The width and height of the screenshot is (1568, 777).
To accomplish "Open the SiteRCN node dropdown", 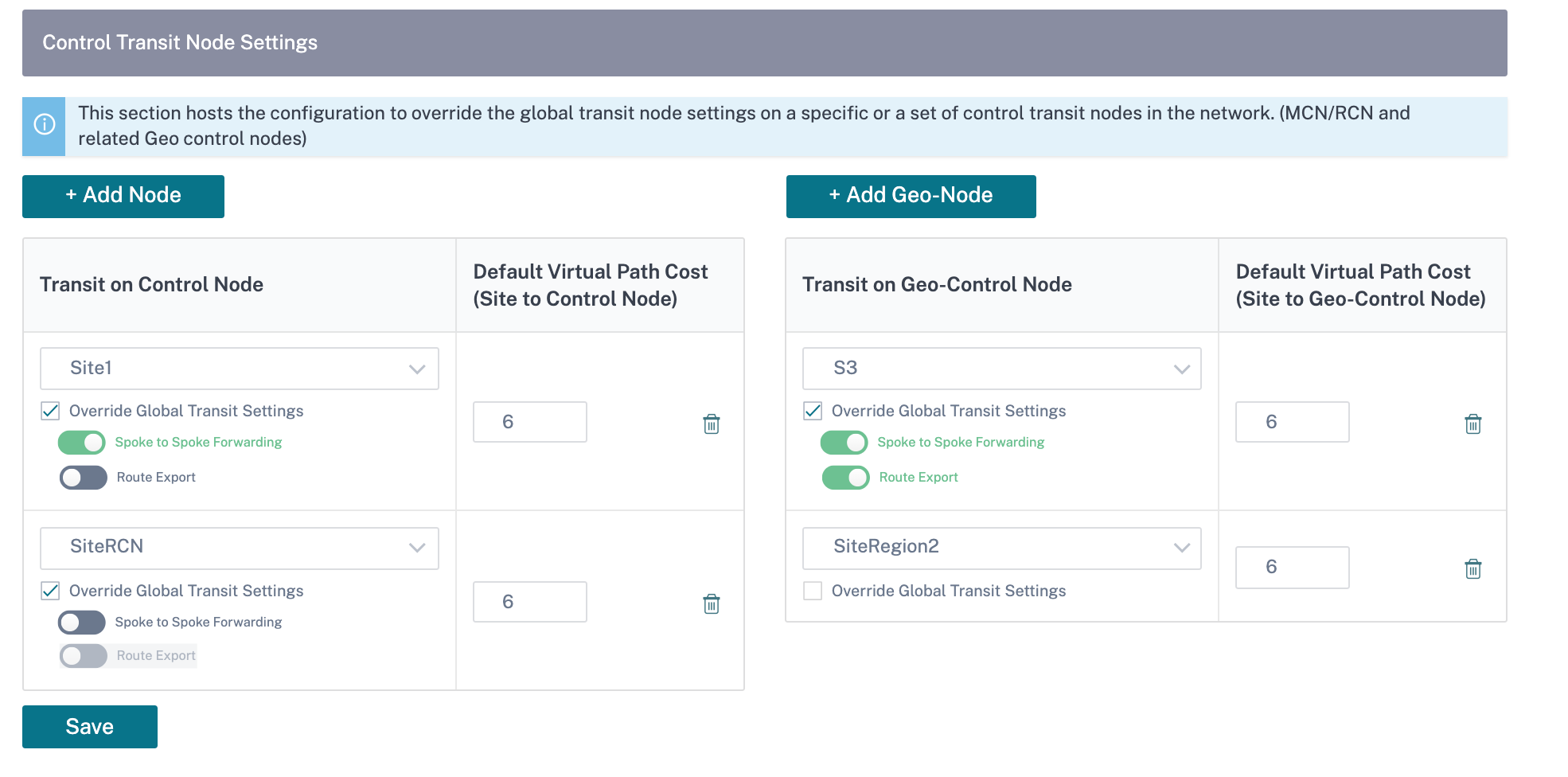I will click(240, 548).
